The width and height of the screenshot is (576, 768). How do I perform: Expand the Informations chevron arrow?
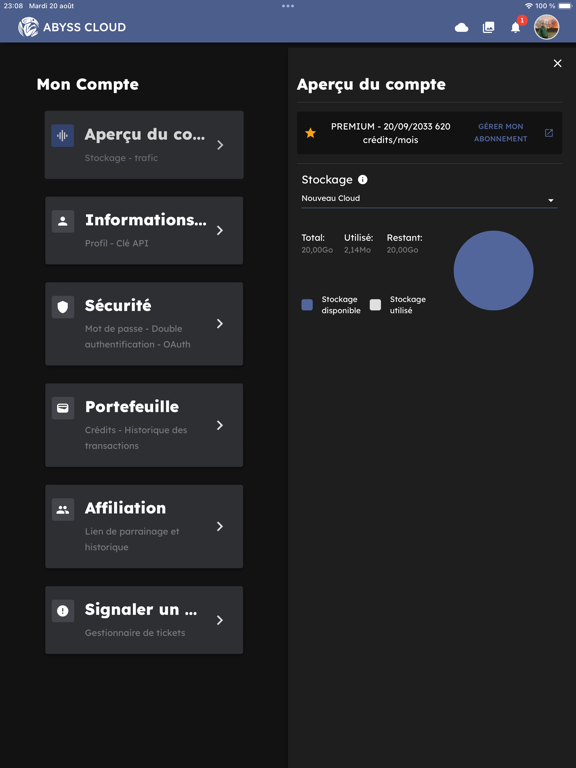(x=220, y=230)
